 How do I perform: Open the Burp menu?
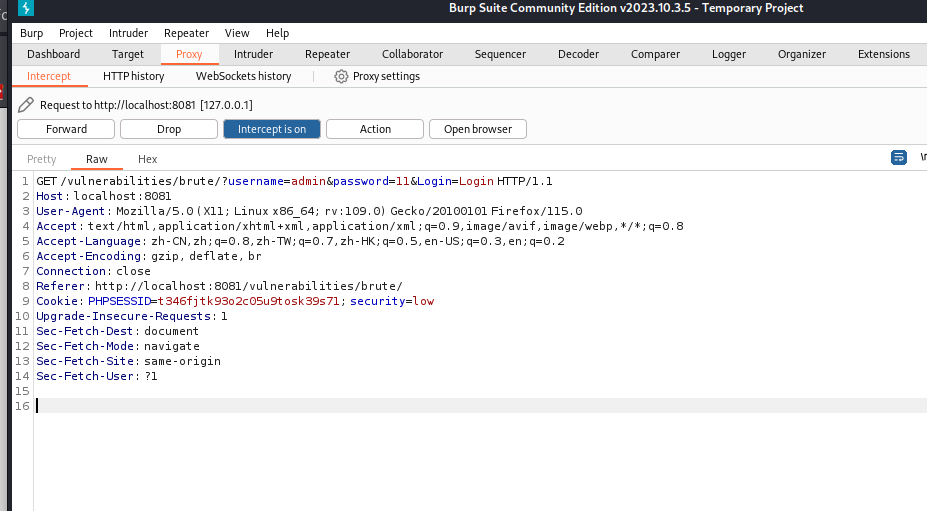click(x=32, y=33)
